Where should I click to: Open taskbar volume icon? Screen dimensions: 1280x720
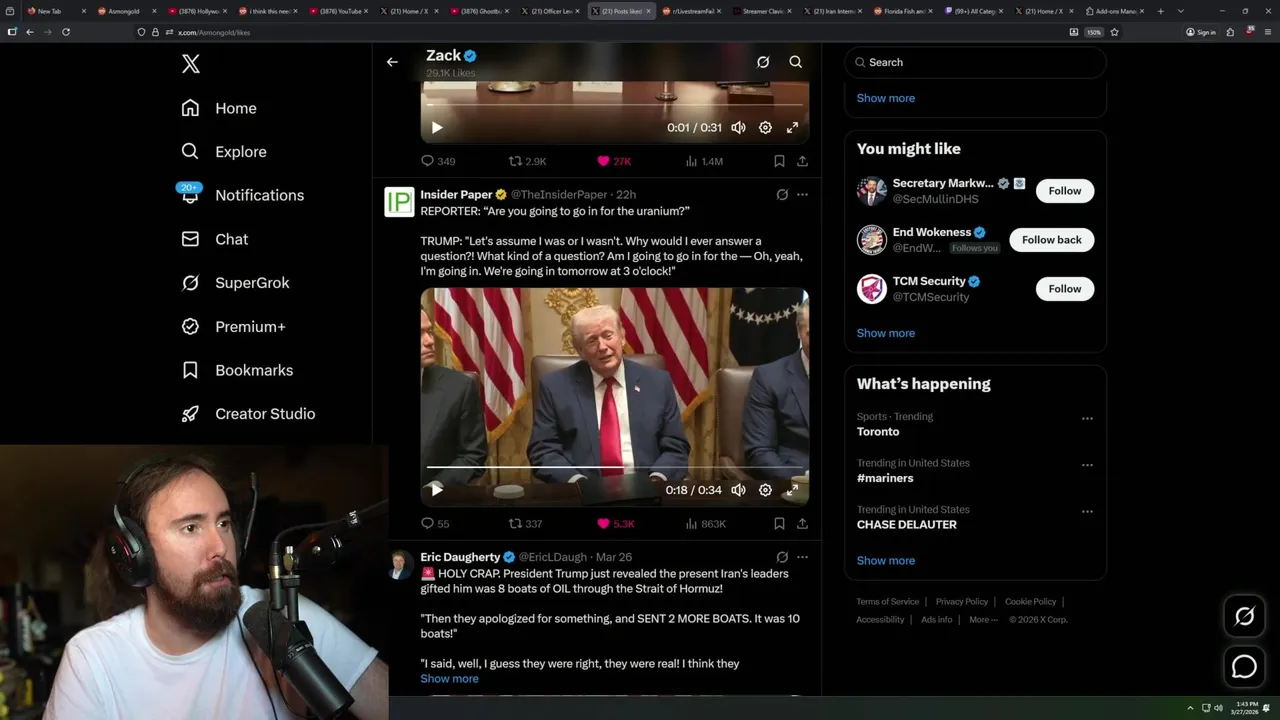click(1218, 708)
